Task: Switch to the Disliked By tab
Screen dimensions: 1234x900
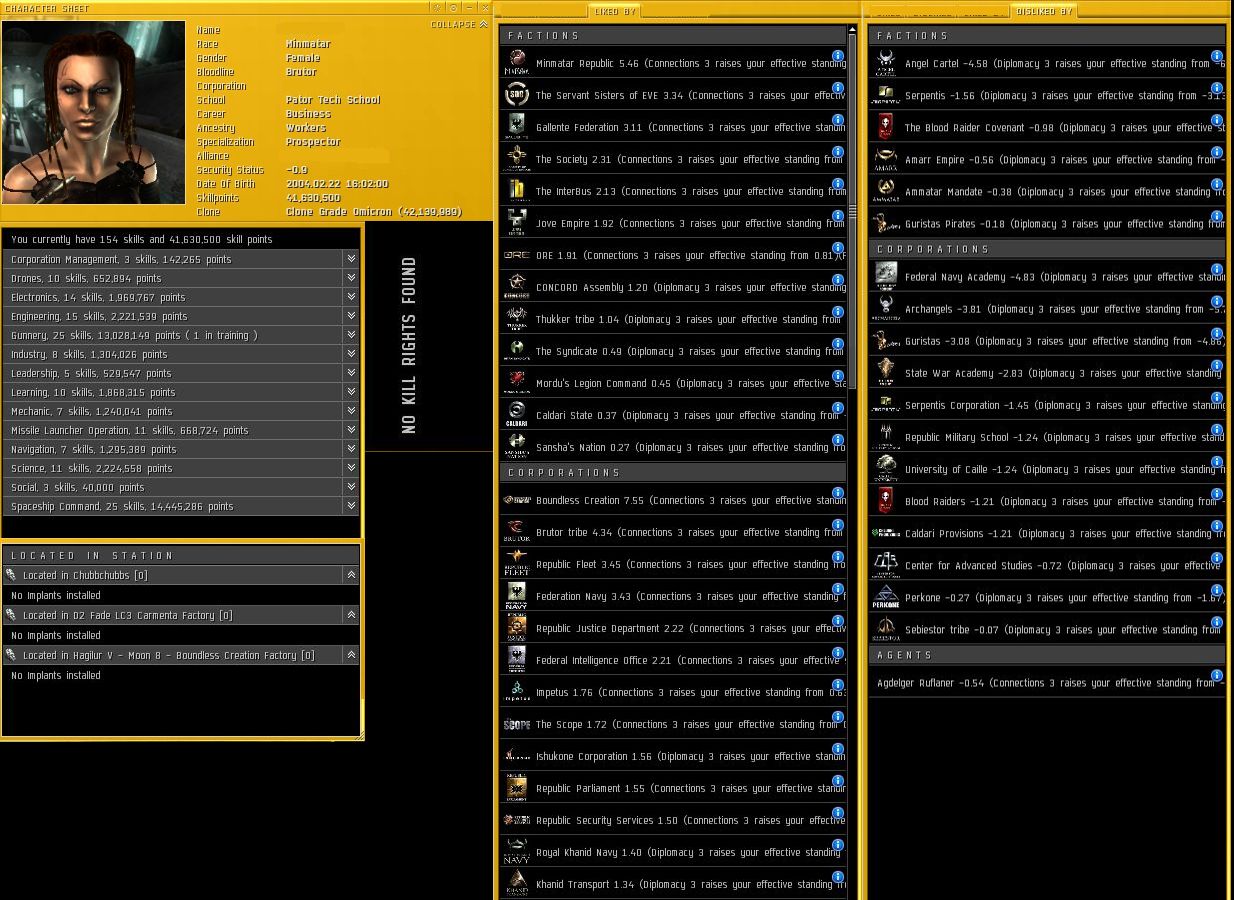Action: point(1043,11)
